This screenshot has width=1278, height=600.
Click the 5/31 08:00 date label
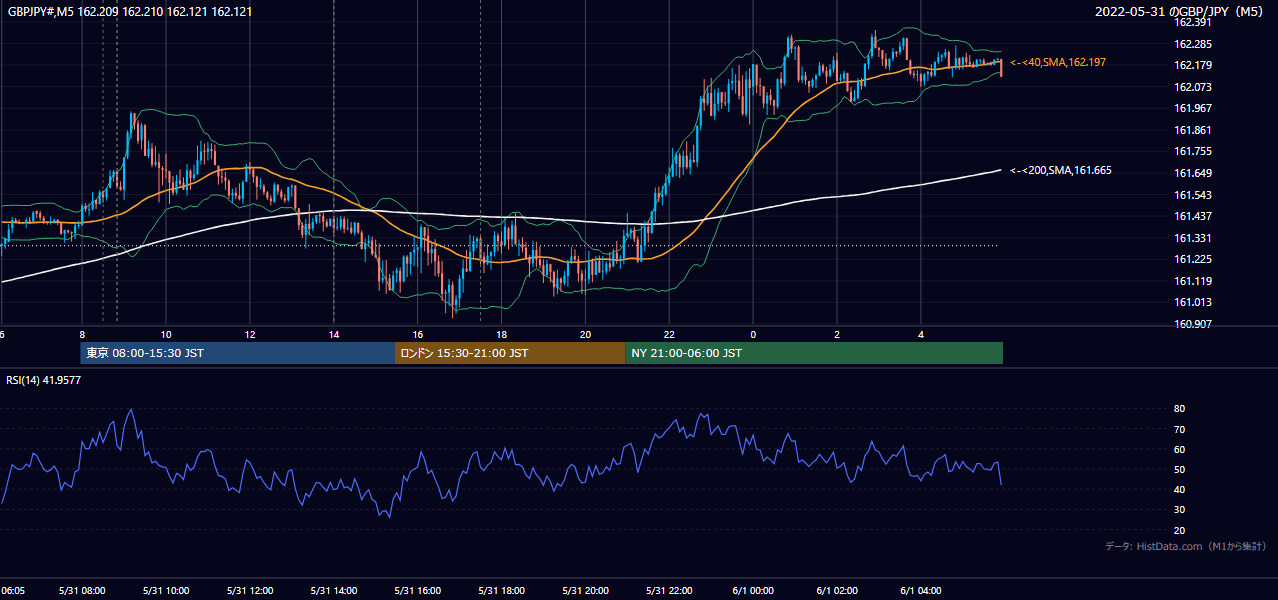coord(81,591)
